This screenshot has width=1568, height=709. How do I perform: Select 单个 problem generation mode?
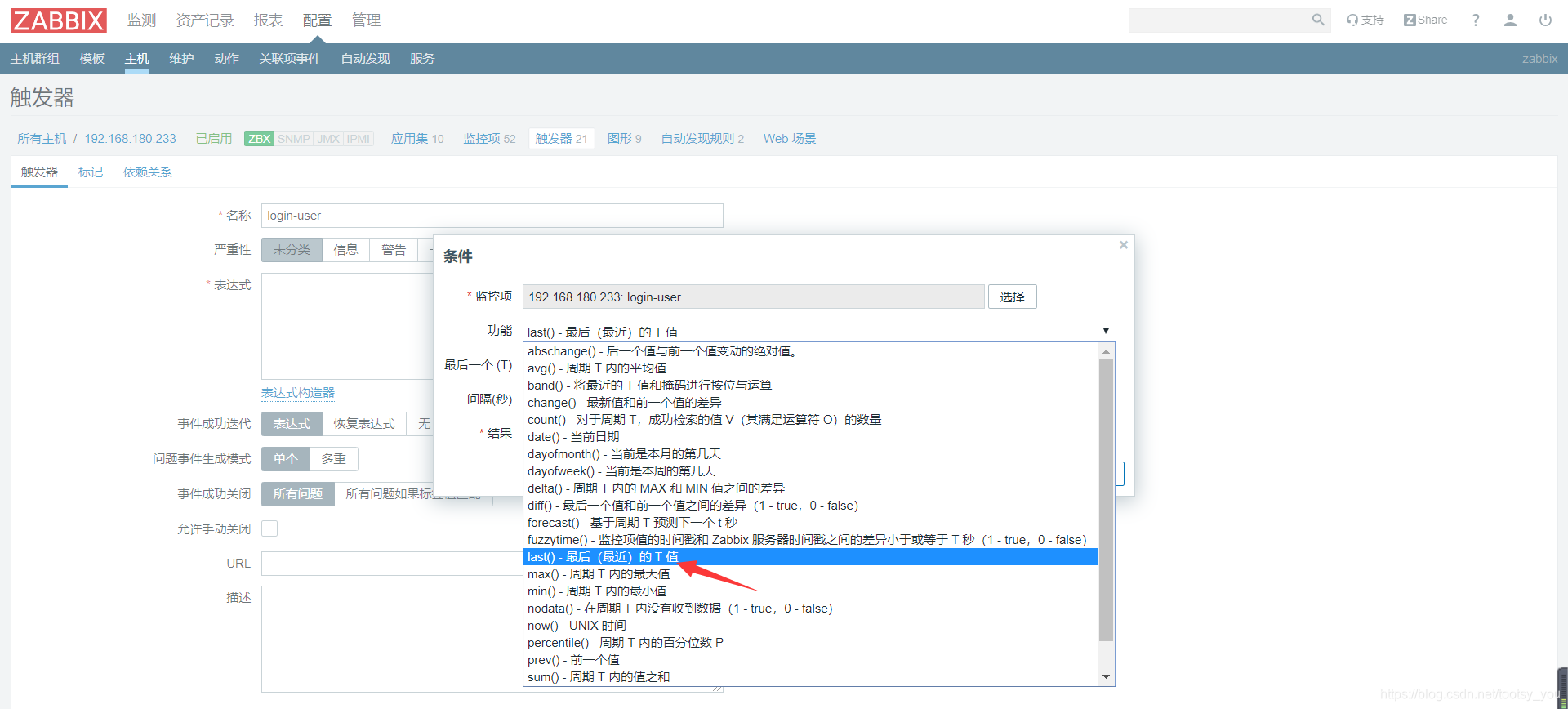(286, 459)
